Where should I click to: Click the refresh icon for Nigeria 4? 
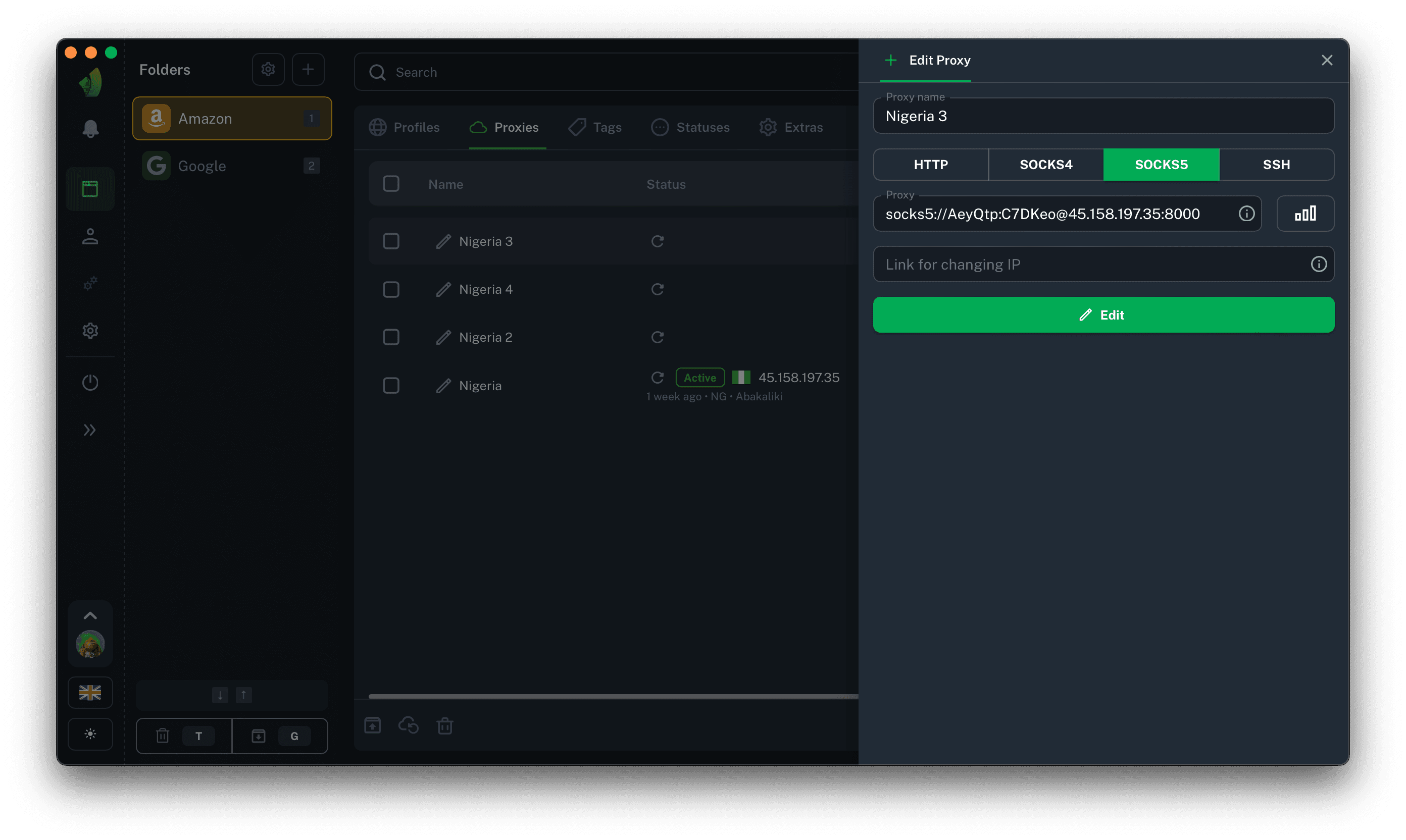click(657, 289)
